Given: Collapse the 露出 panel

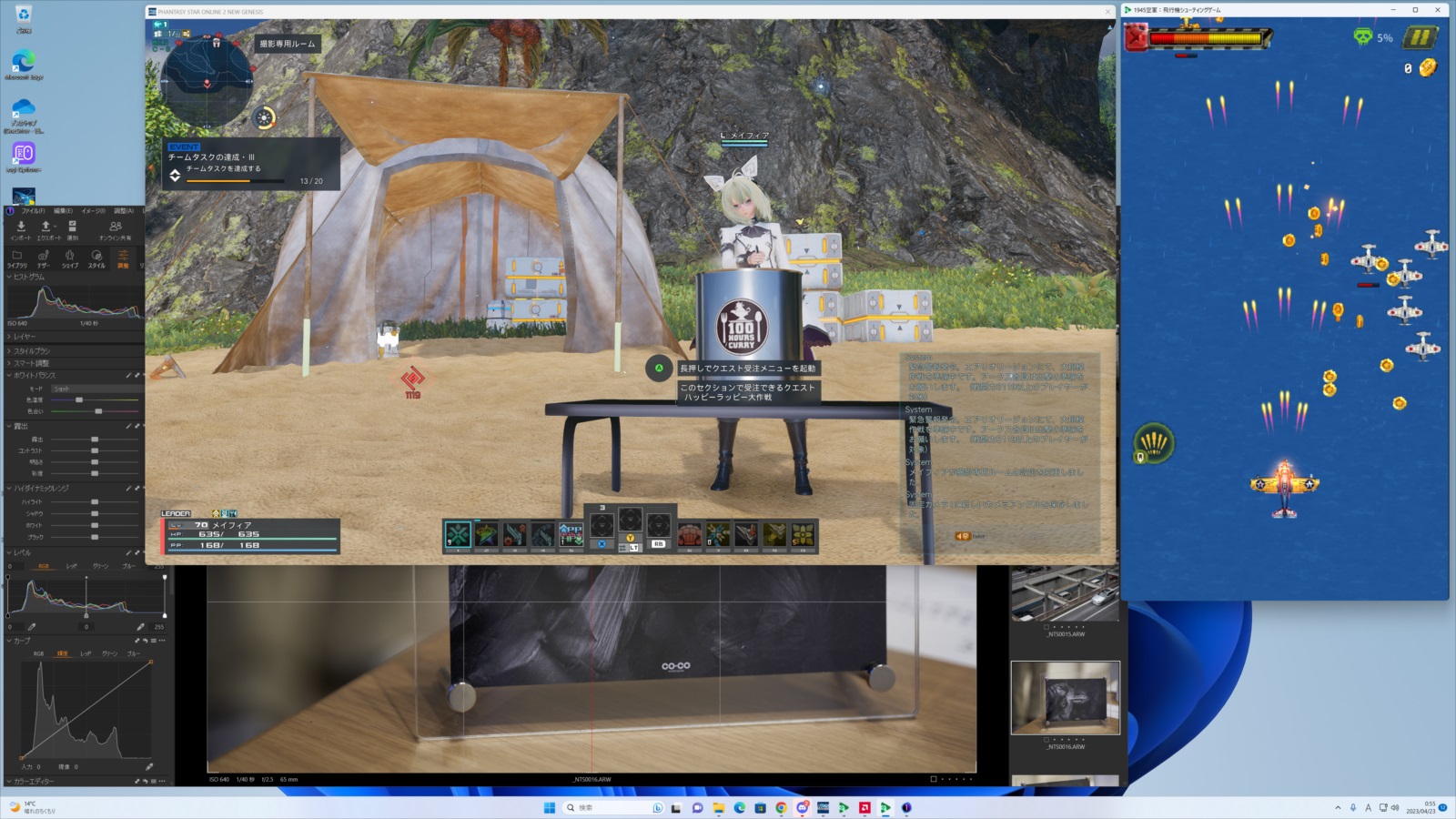Looking at the screenshot, I should point(9,426).
